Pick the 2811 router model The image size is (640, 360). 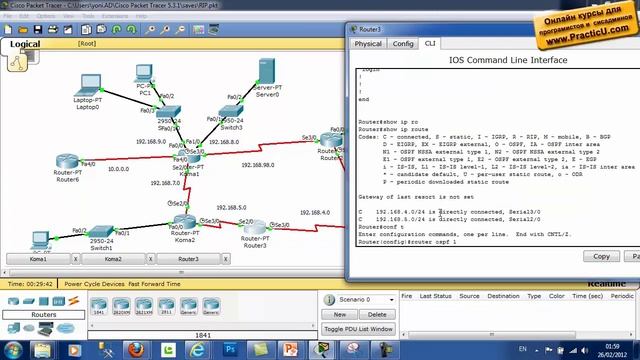click(x=166, y=306)
